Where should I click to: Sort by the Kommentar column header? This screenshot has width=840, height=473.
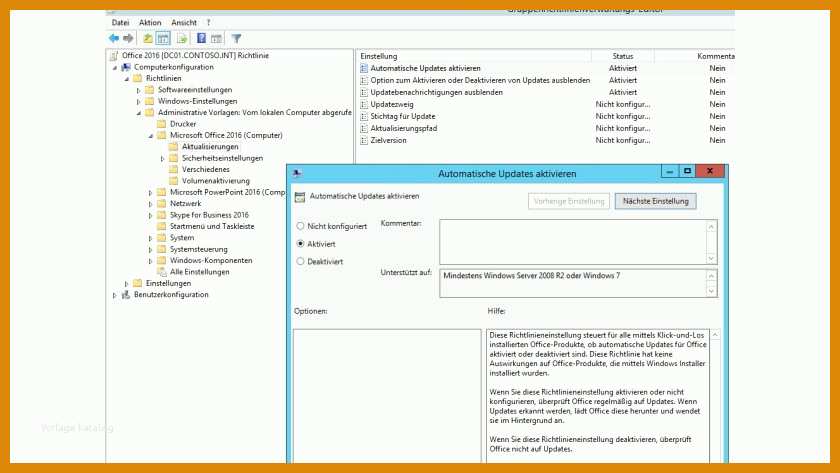tap(694, 56)
